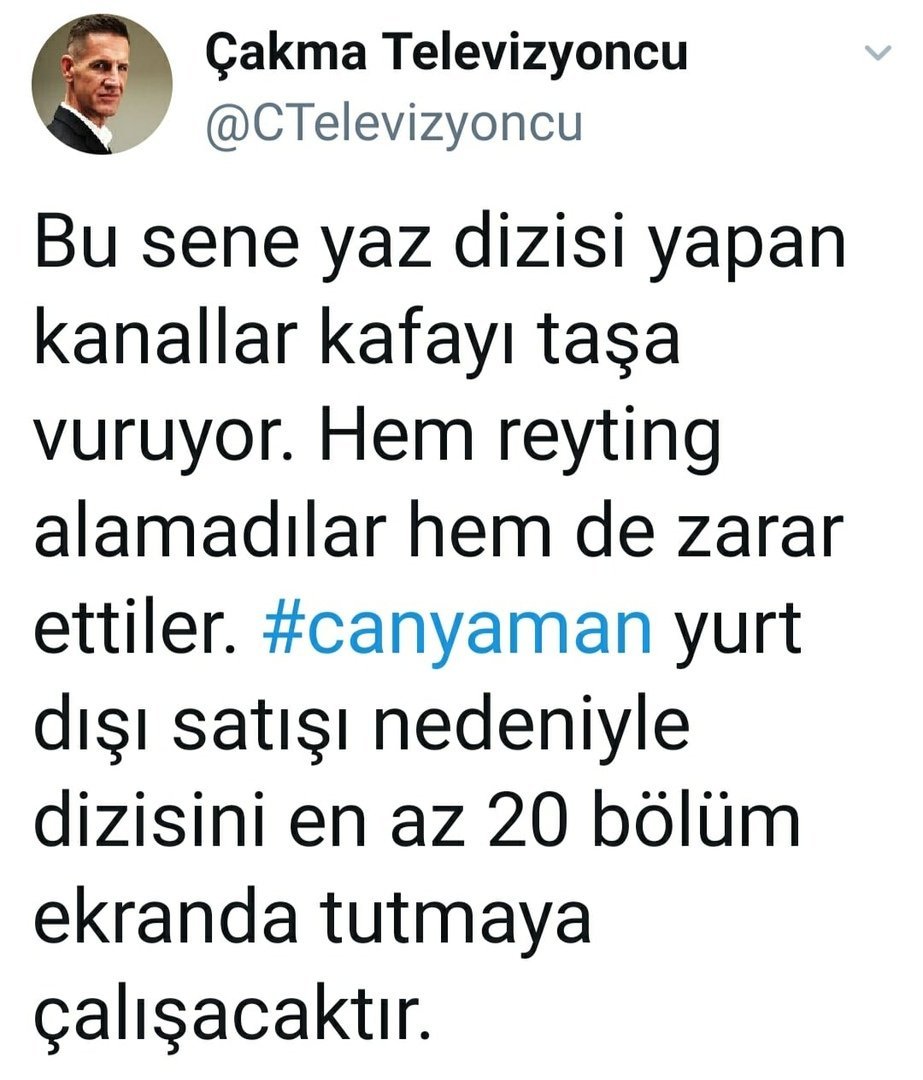923x1080 pixels.
Task: Select the word "yapan" in the first line
Action: point(748,248)
